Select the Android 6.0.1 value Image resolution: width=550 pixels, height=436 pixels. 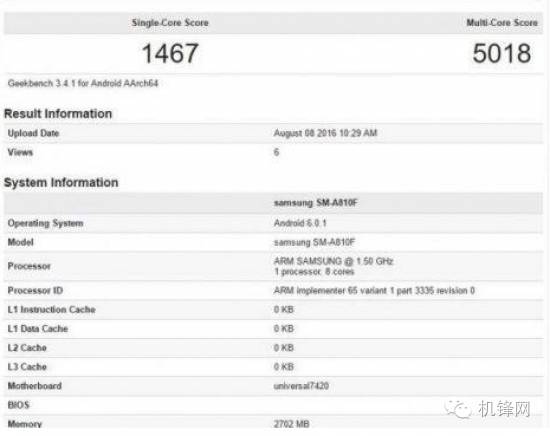[x=300, y=223]
